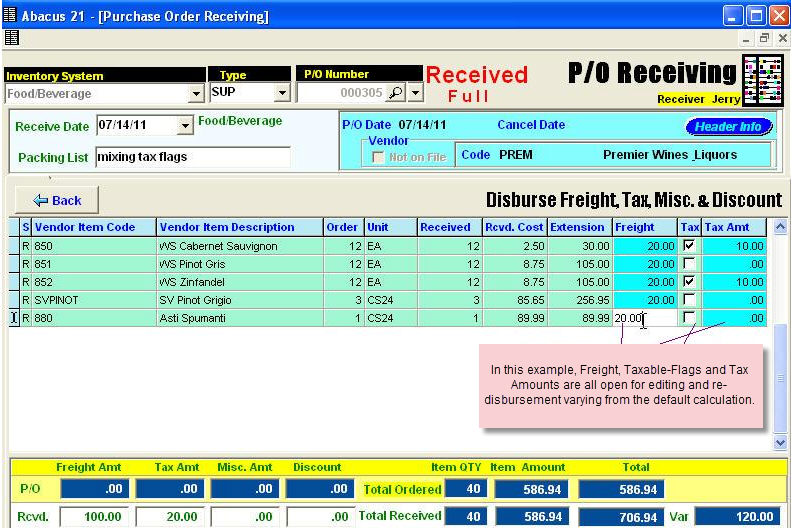The image size is (792, 528).
Task: Click the Abacus 21 title bar app icon
Action: coord(10,15)
